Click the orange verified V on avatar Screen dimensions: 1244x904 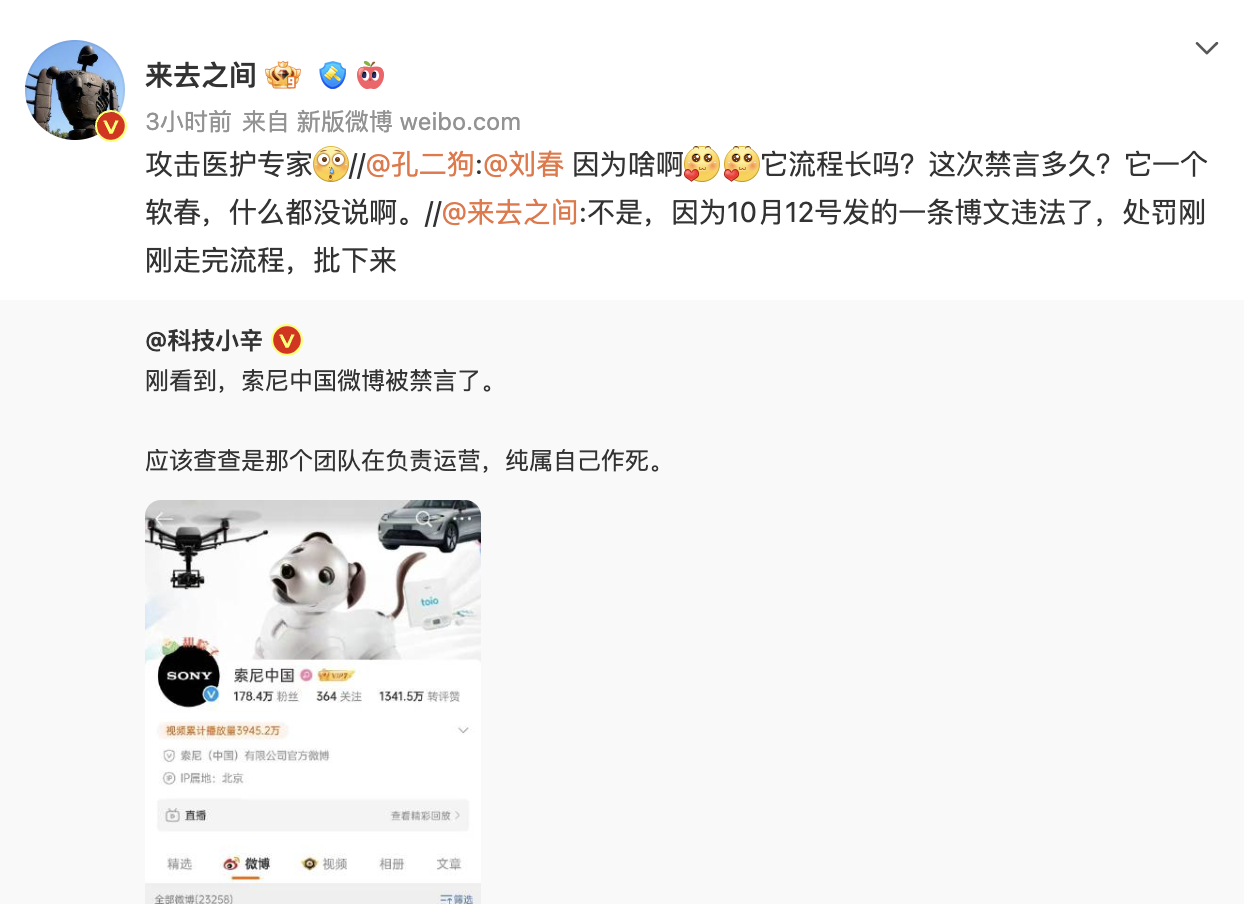coord(111,126)
